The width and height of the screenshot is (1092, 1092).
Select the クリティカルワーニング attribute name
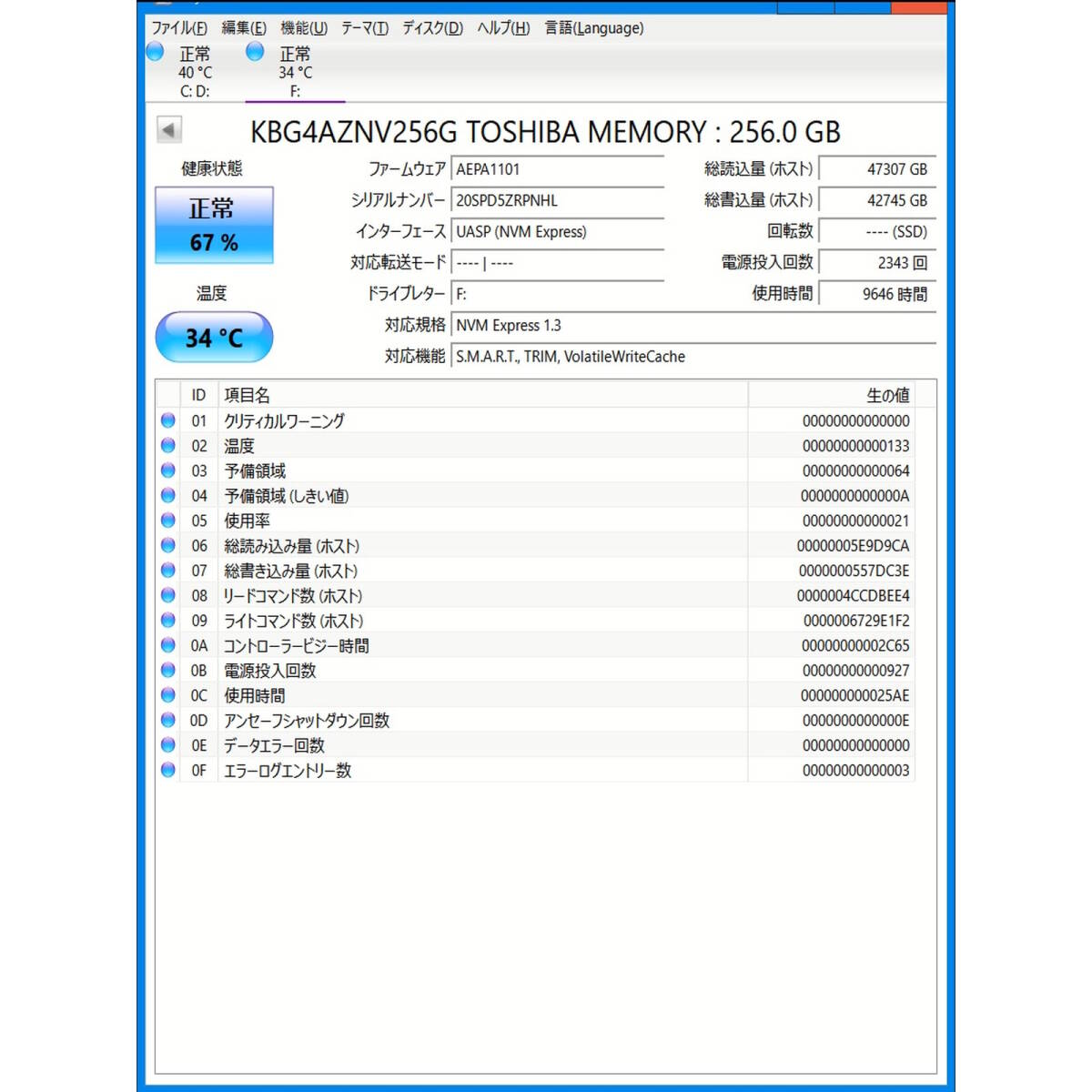pos(284,420)
